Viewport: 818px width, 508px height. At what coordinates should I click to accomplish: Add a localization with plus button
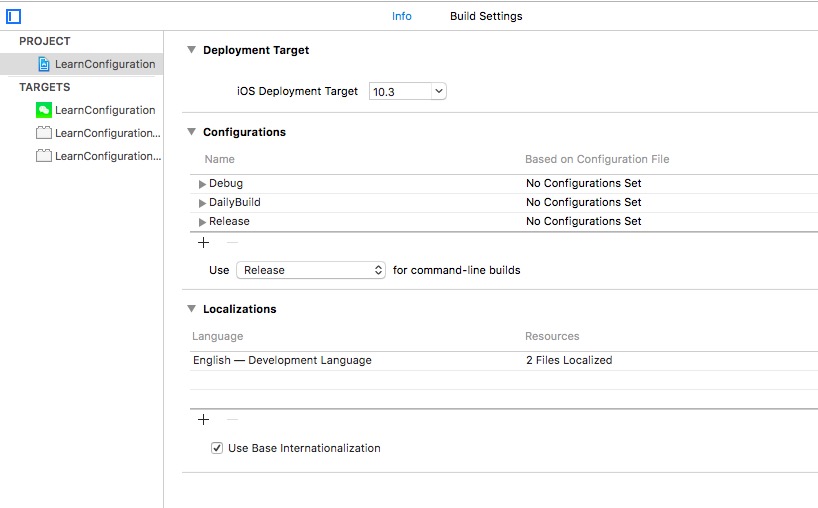pyautogui.click(x=203, y=419)
